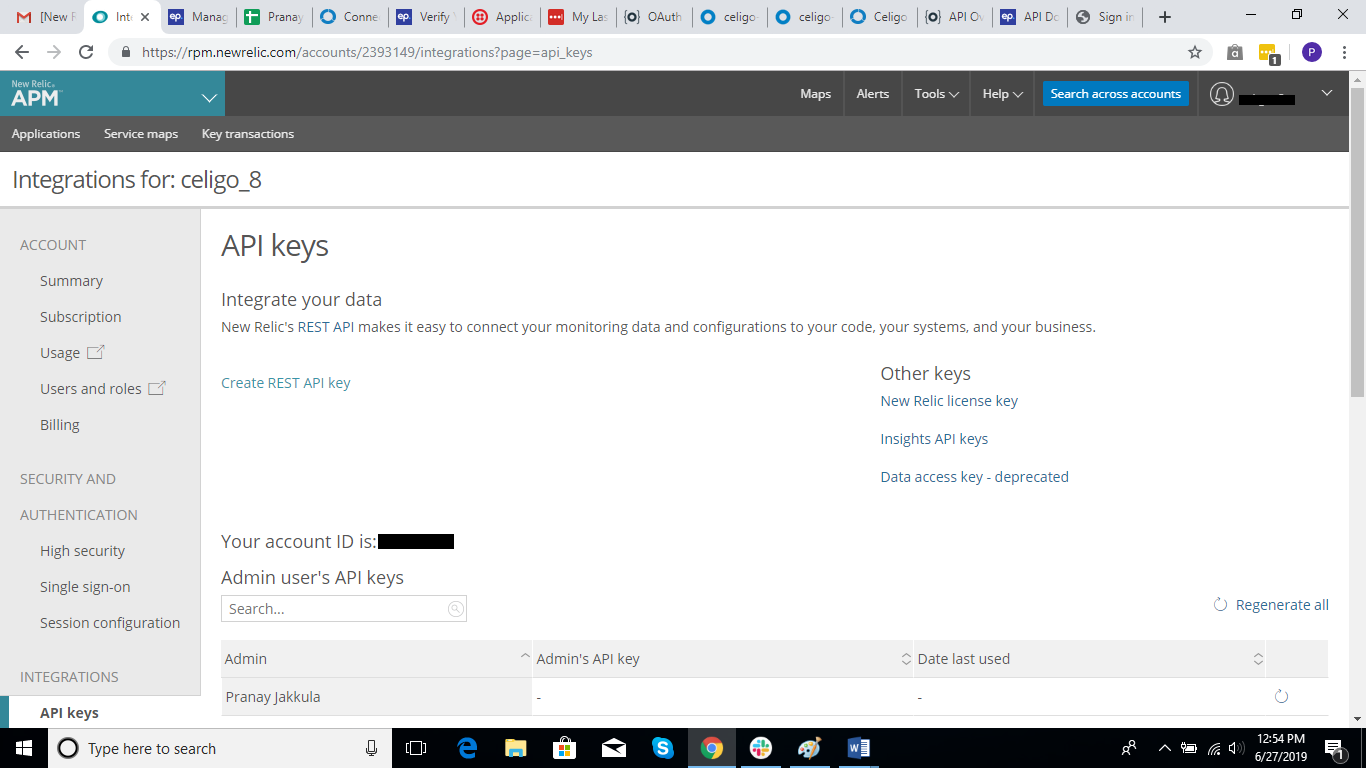The image size is (1366, 768).
Task: Open Session configuration settings
Action: [x=110, y=623]
